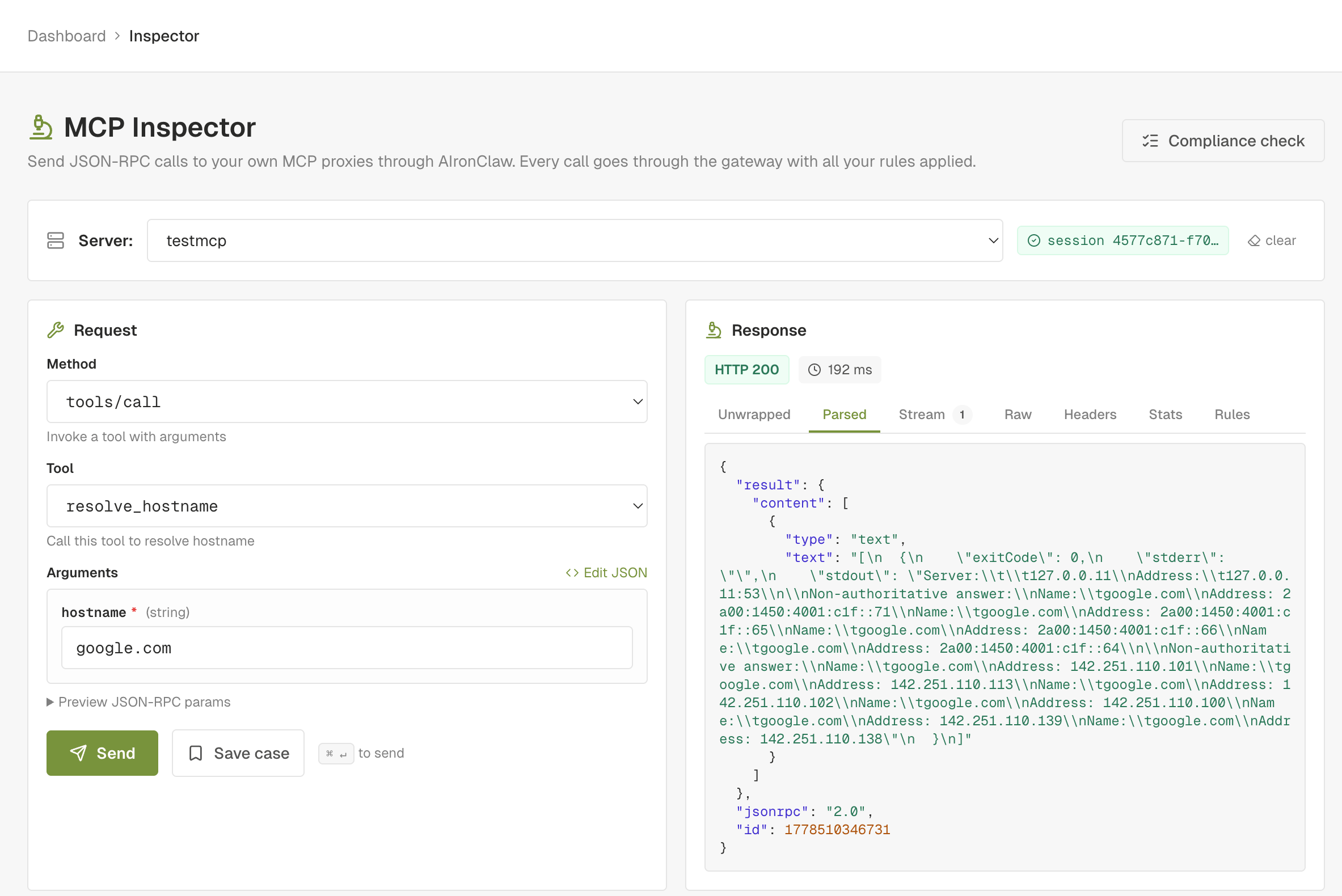Image resolution: width=1342 pixels, height=896 pixels.
Task: Open the Tool dropdown showing resolve_hostname
Action: (347, 506)
